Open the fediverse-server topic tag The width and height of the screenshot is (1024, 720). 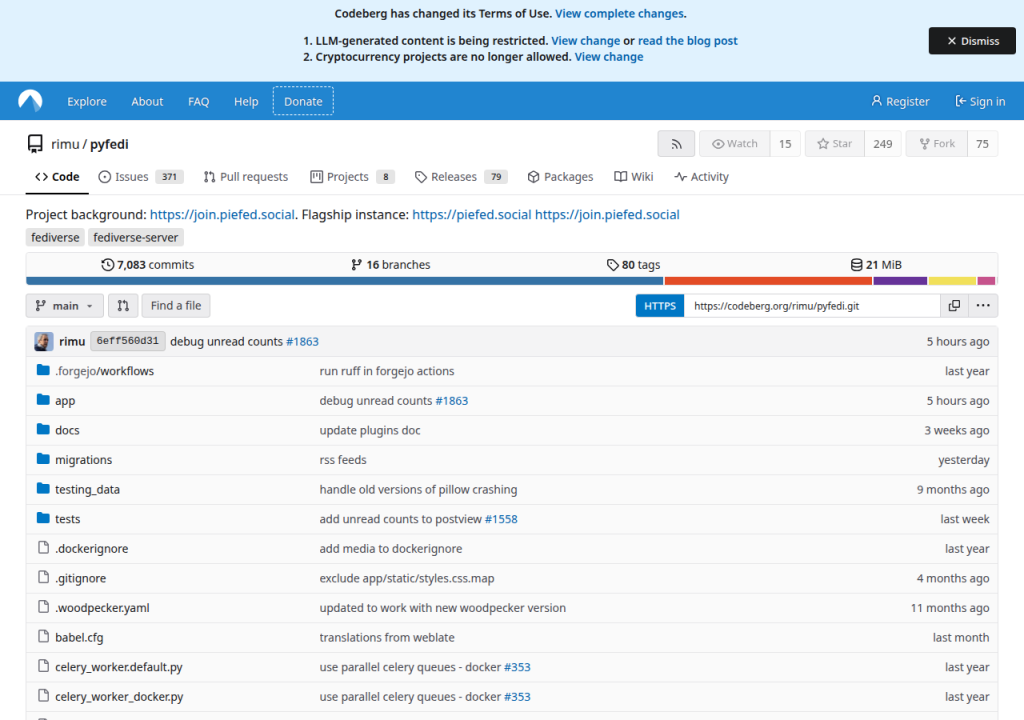(x=135, y=237)
